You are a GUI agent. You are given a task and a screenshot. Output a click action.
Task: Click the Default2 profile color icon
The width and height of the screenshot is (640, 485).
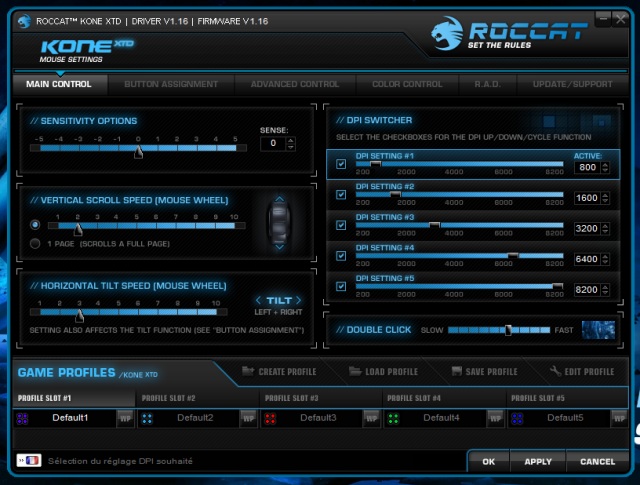(x=147, y=418)
